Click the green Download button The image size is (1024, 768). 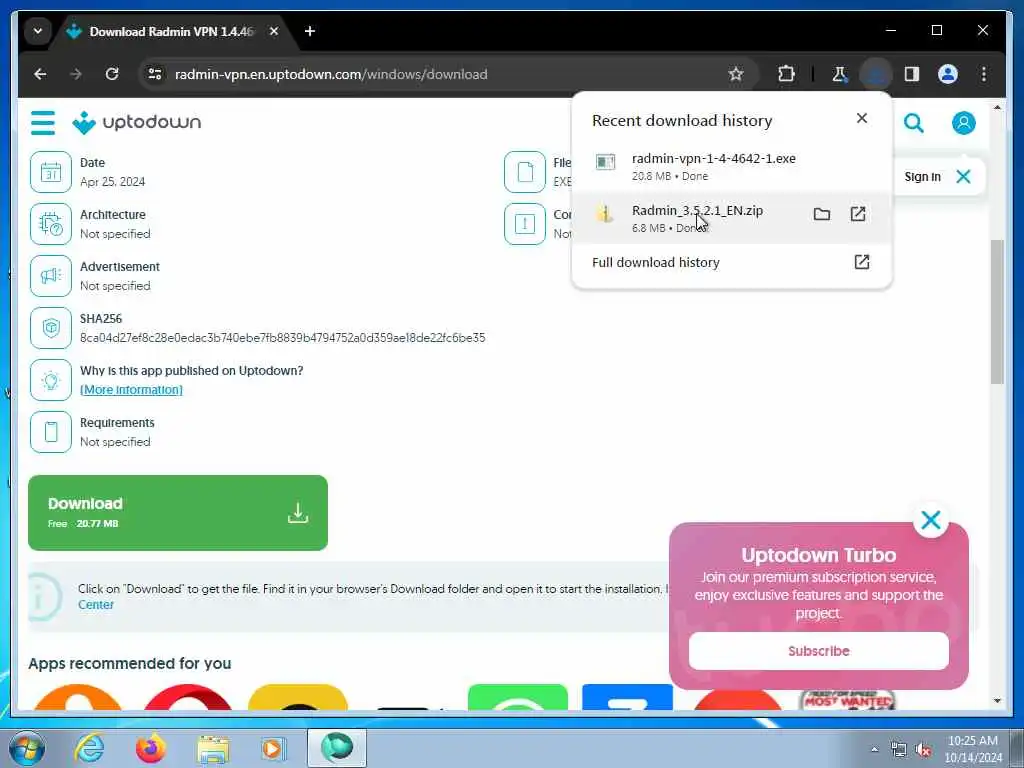coord(178,513)
